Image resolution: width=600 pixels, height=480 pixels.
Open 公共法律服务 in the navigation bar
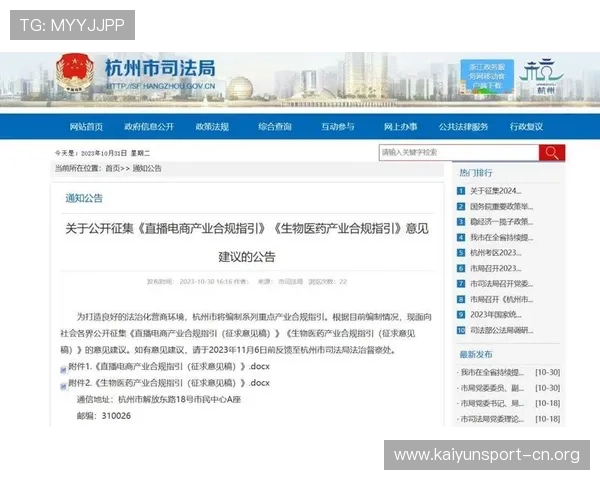[x=463, y=127]
